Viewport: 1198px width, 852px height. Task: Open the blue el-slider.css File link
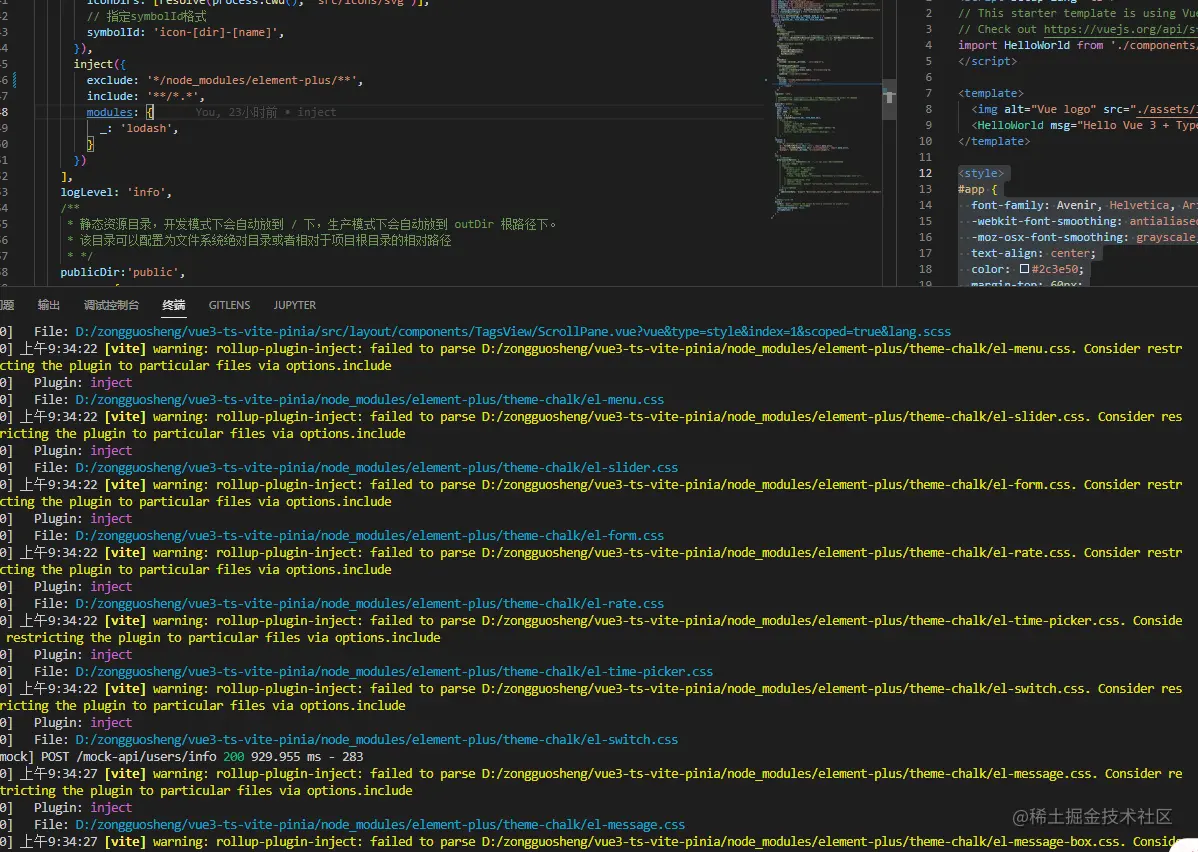tap(376, 468)
